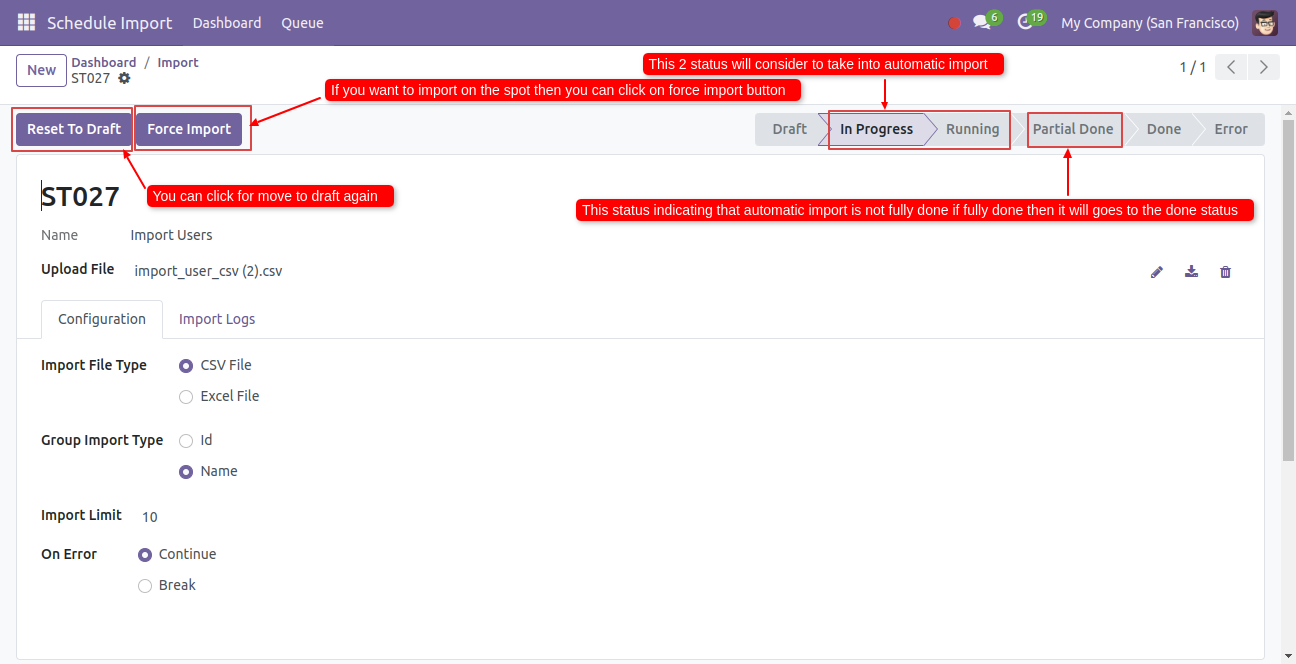Open the Queue menu
The height and width of the screenshot is (664, 1296).
(302, 22)
